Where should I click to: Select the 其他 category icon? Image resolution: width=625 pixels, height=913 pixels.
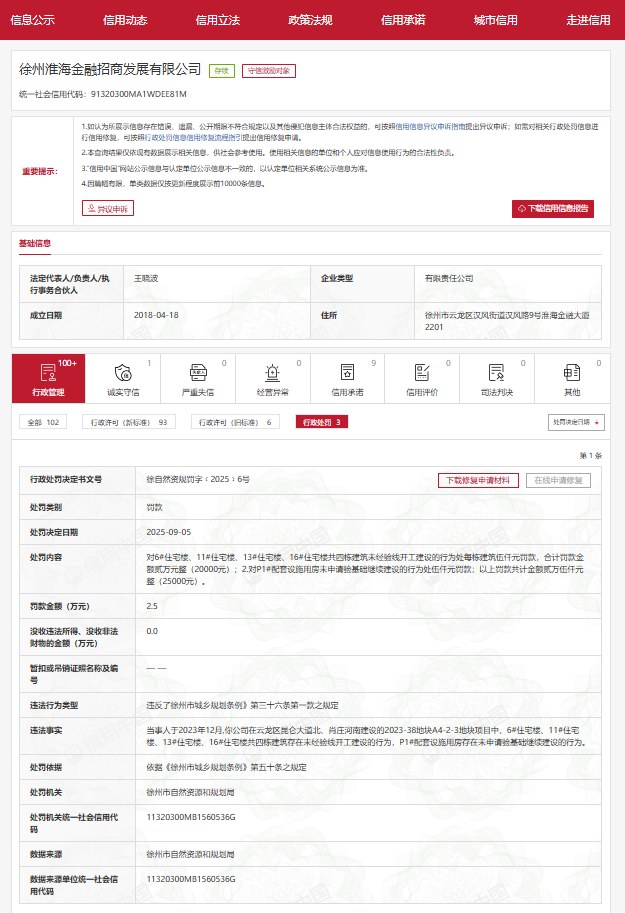pyautogui.click(x=571, y=373)
